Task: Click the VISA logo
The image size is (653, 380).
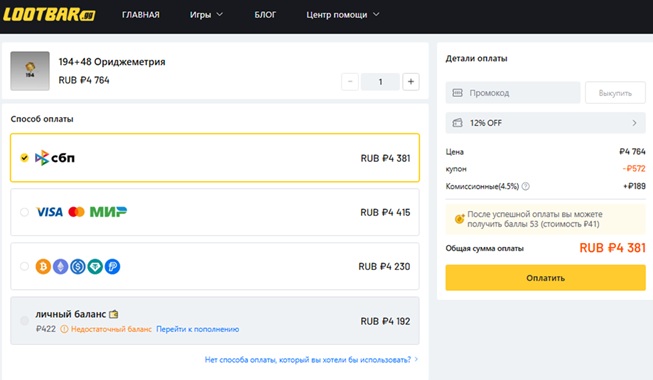Action: (x=49, y=212)
